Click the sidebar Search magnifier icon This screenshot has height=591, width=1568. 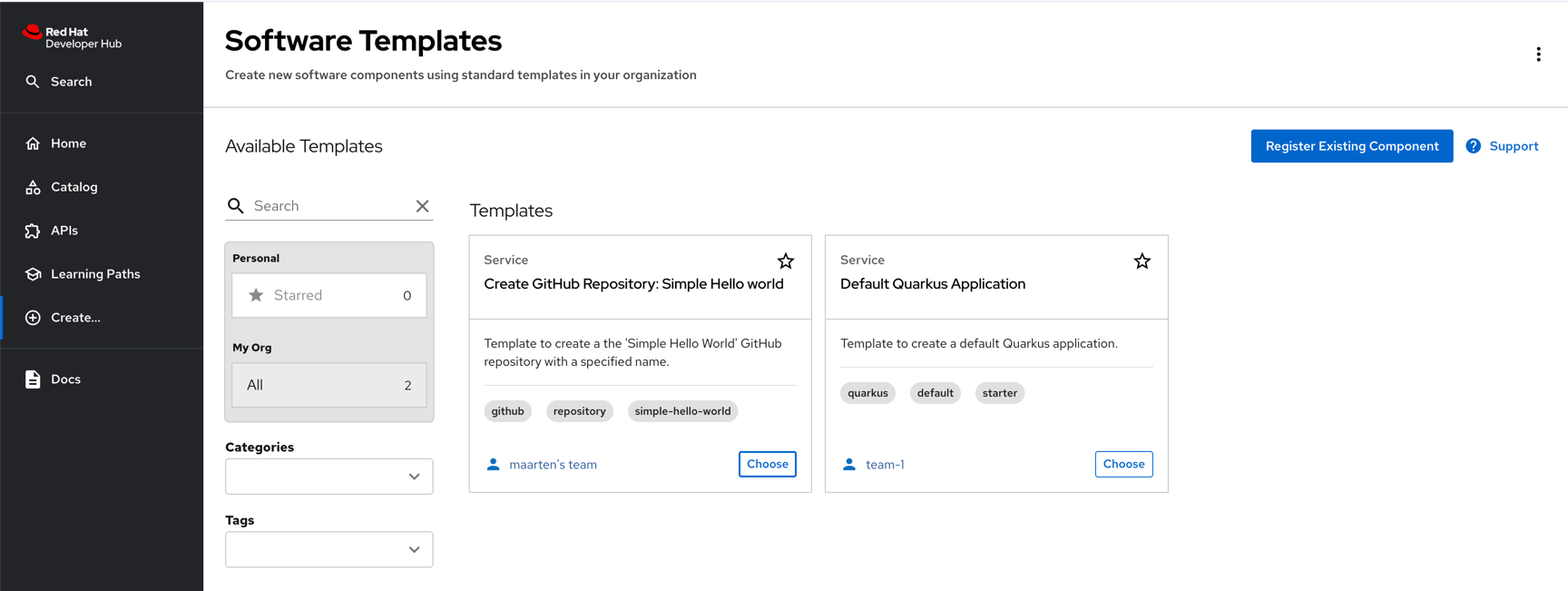click(x=33, y=82)
